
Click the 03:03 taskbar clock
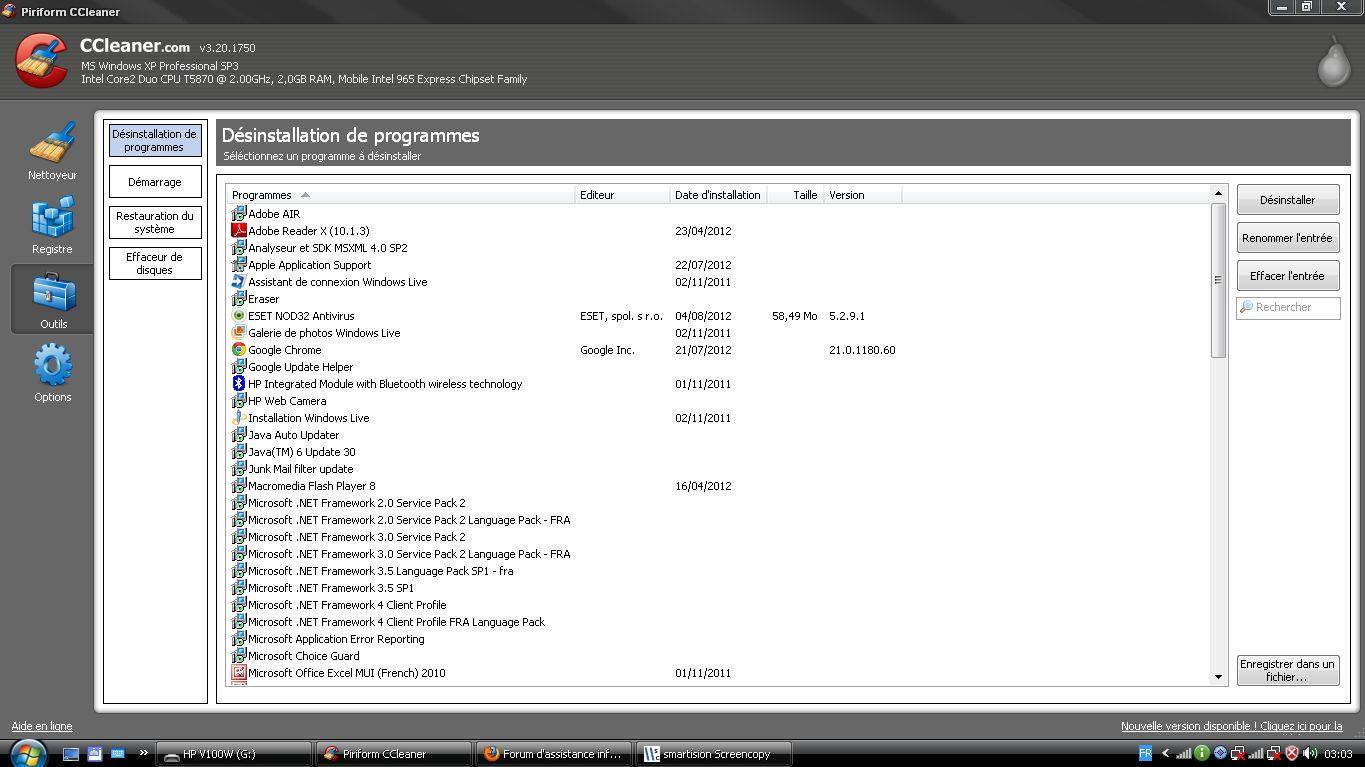(x=1338, y=754)
